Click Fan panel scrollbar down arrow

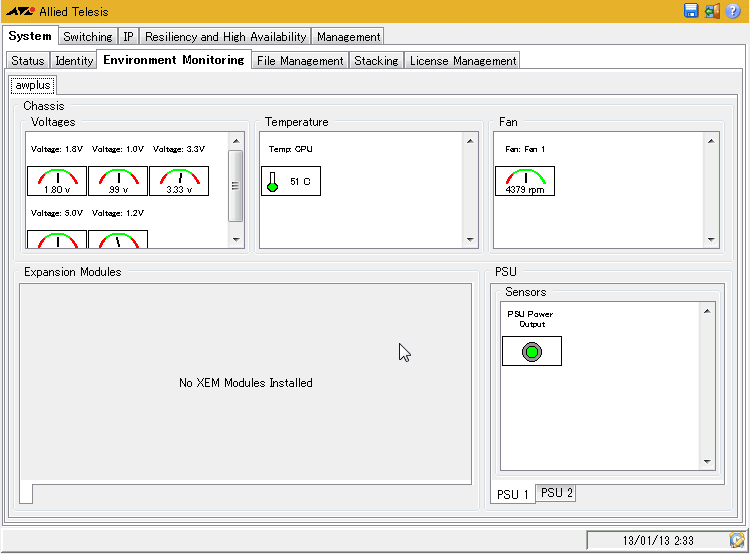coord(711,239)
